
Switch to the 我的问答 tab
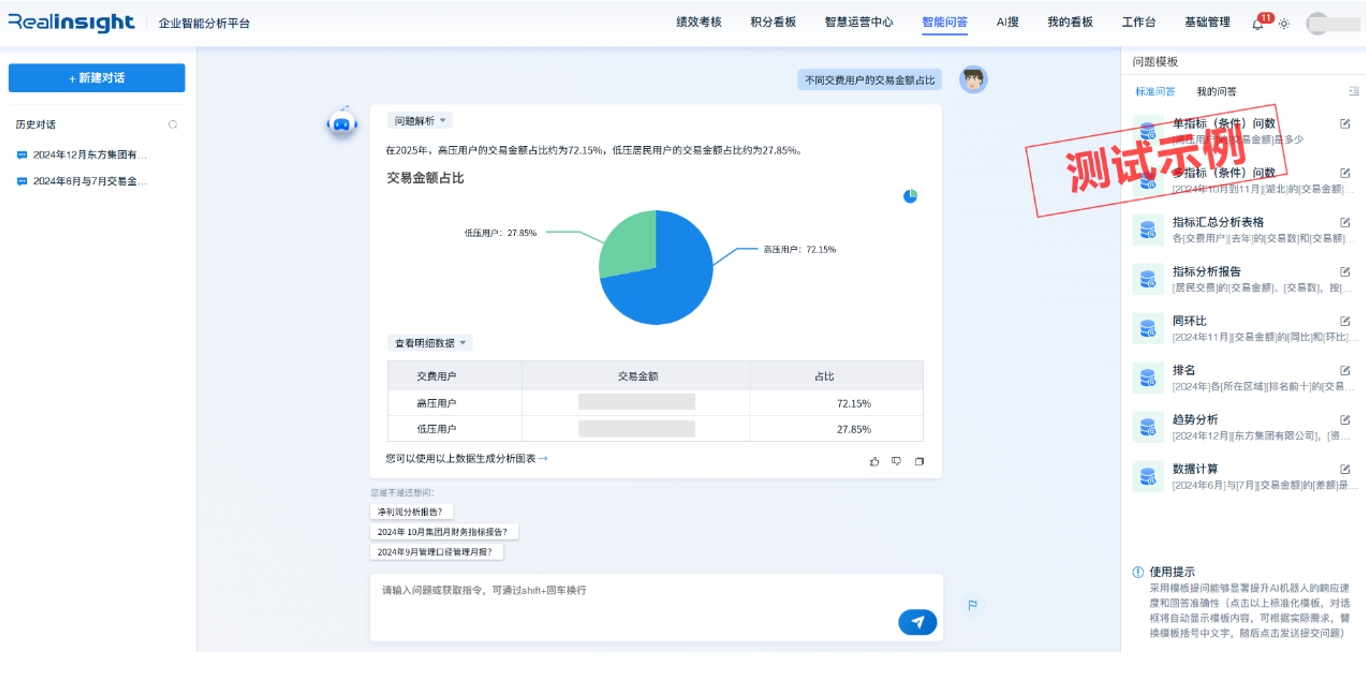(1216, 91)
